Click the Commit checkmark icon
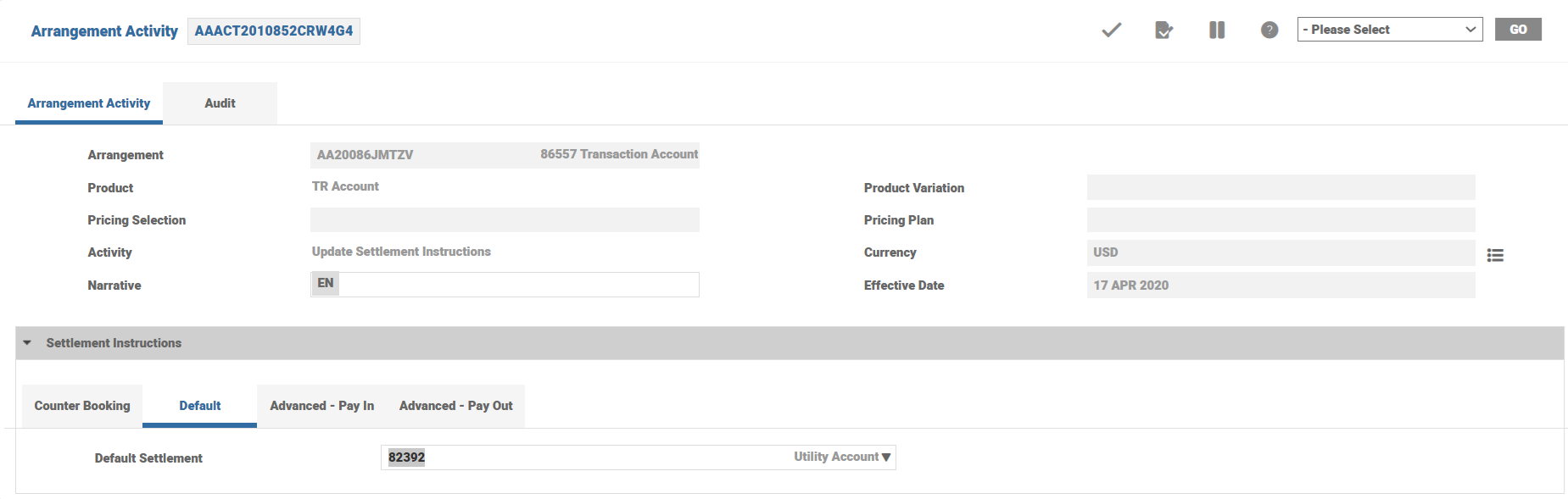1568x499 pixels. click(1111, 30)
